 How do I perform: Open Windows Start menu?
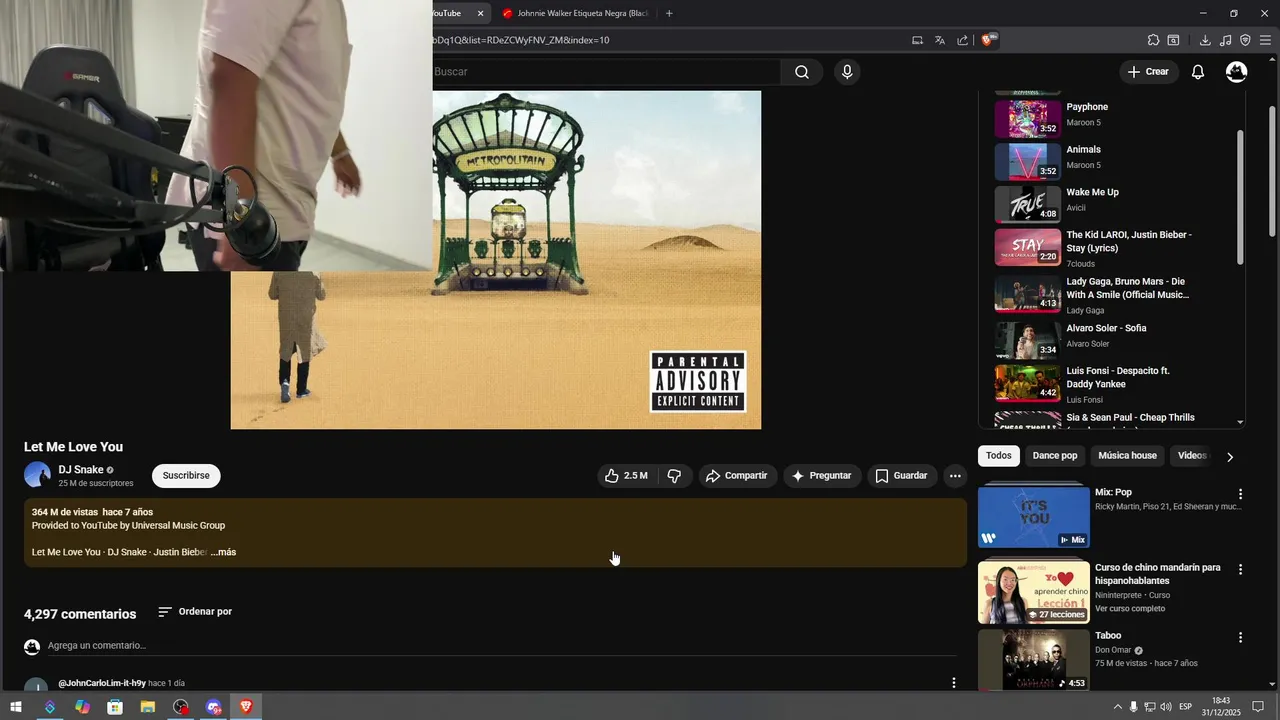click(x=16, y=707)
